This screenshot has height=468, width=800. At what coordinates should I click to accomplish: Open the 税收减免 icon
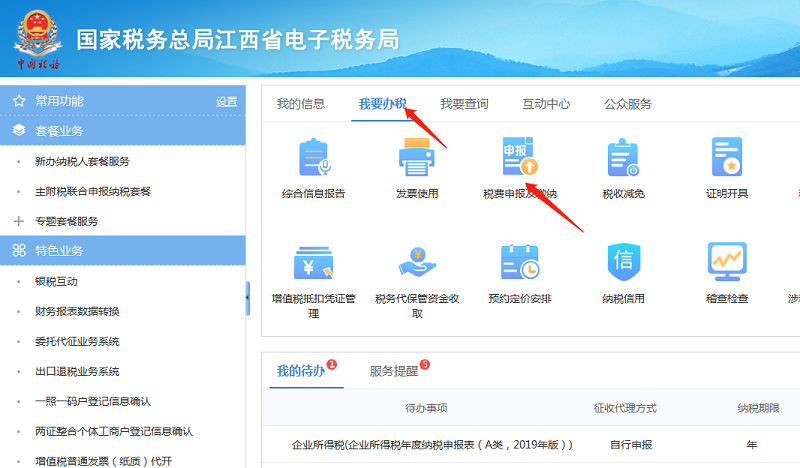[x=623, y=158]
